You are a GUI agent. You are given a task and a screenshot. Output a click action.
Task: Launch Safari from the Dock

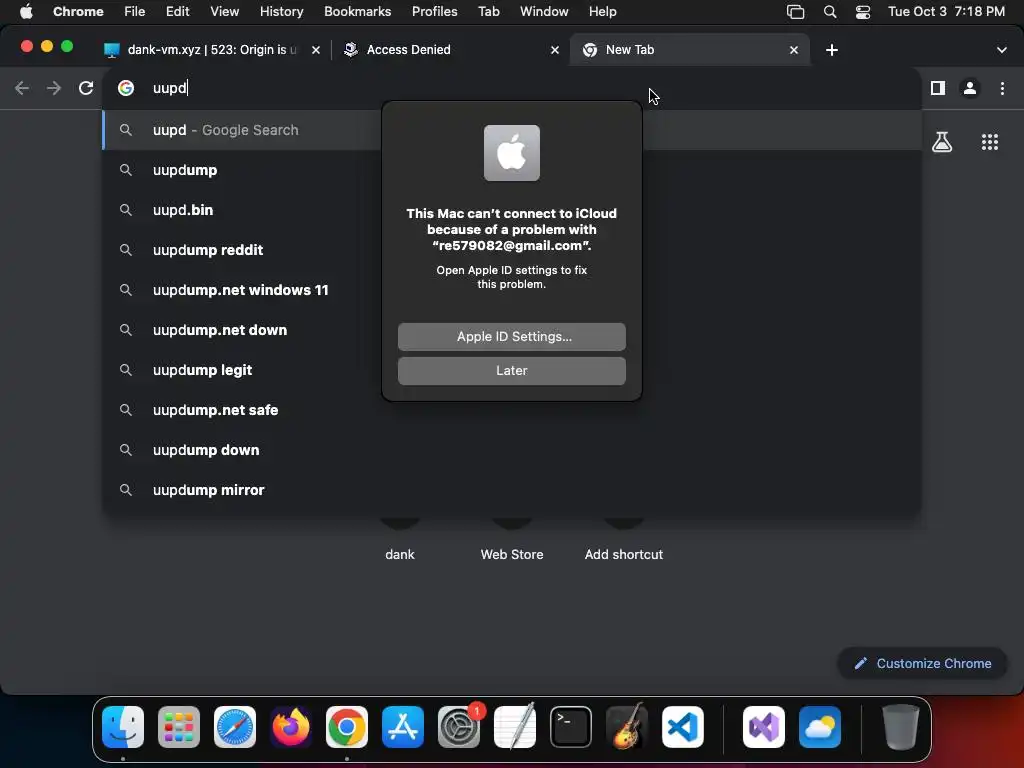click(235, 727)
